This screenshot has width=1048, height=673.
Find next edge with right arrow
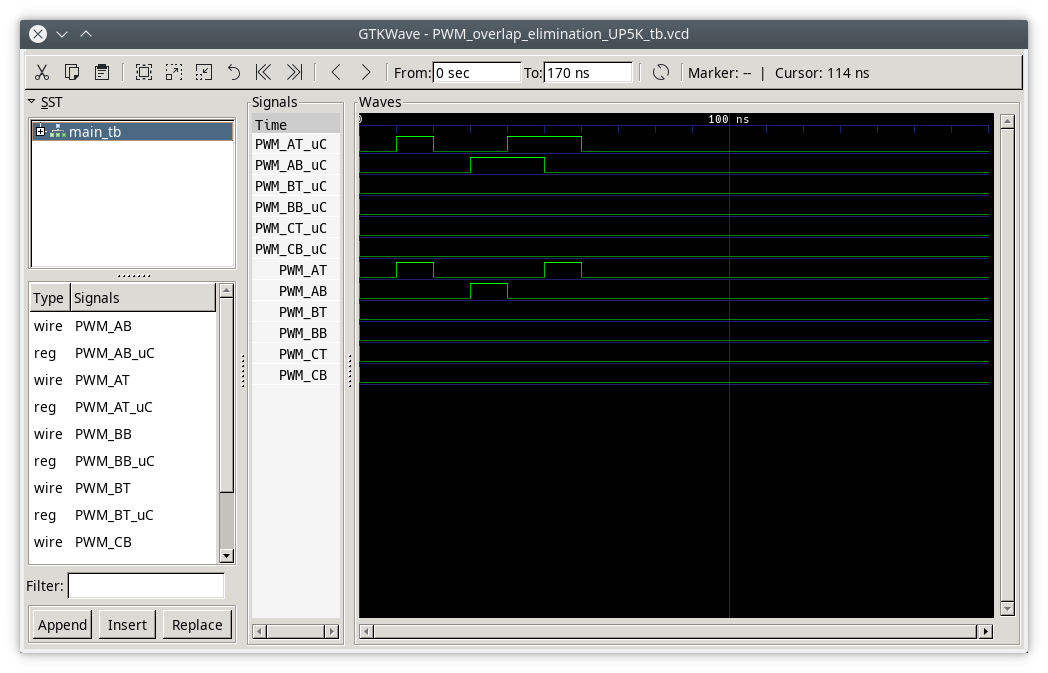coord(366,72)
